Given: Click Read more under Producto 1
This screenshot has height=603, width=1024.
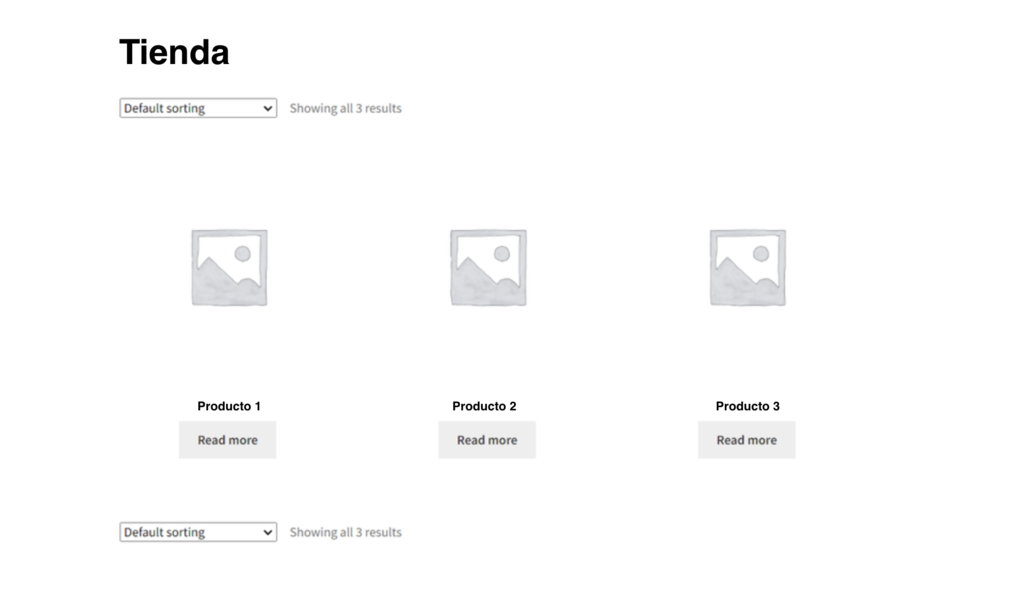Looking at the screenshot, I should (227, 440).
